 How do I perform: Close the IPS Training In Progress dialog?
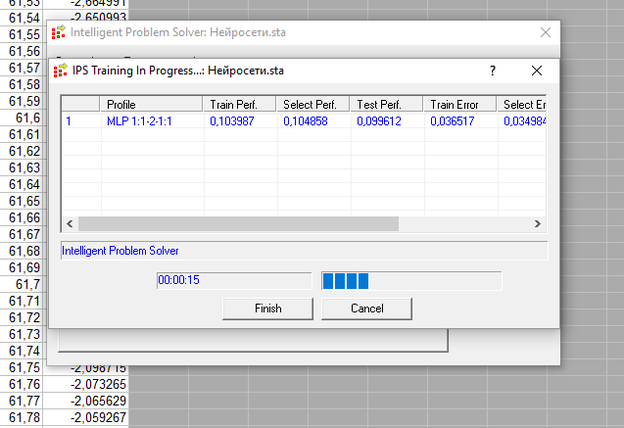(537, 71)
